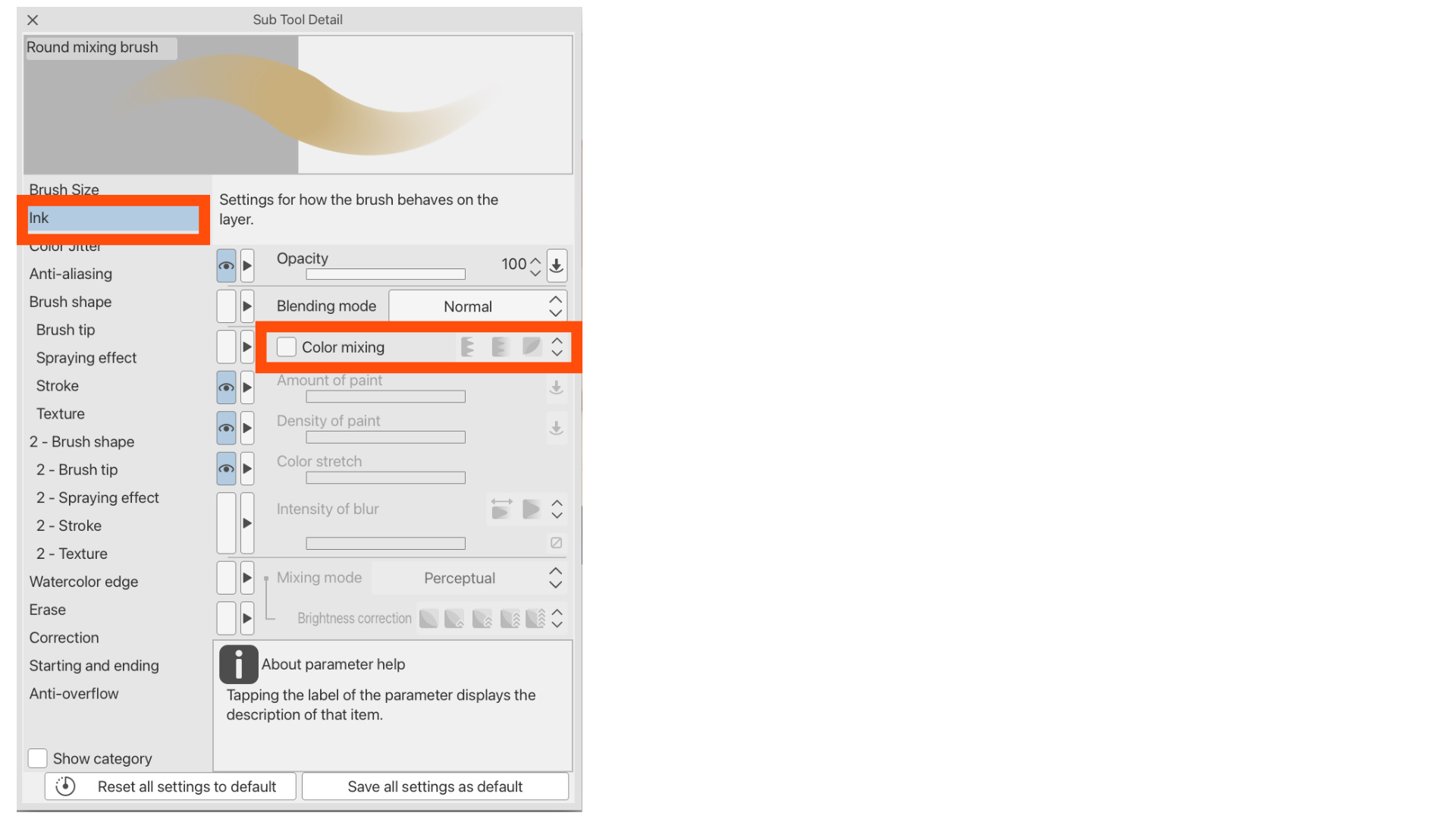Click the no-effect icon beside Intensity of blur

tap(556, 543)
